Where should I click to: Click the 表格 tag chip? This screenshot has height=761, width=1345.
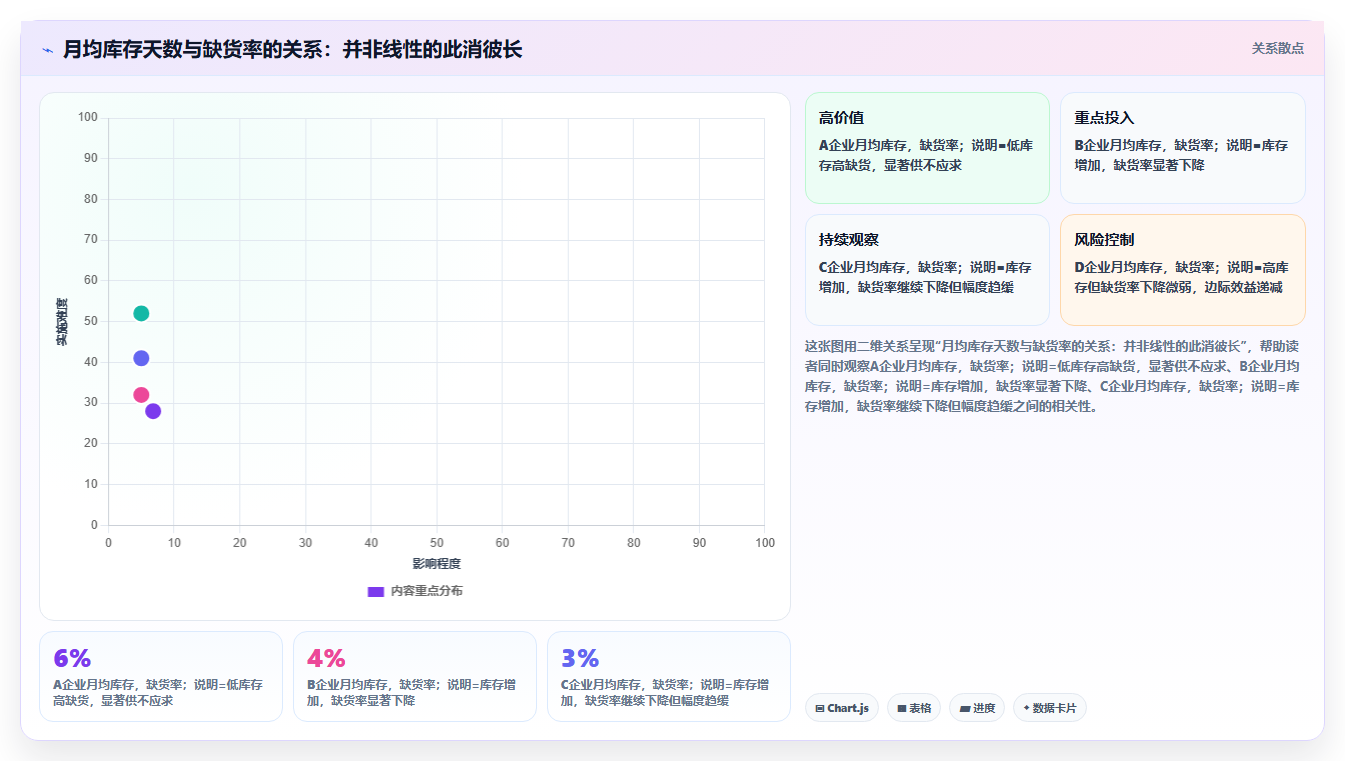point(914,708)
